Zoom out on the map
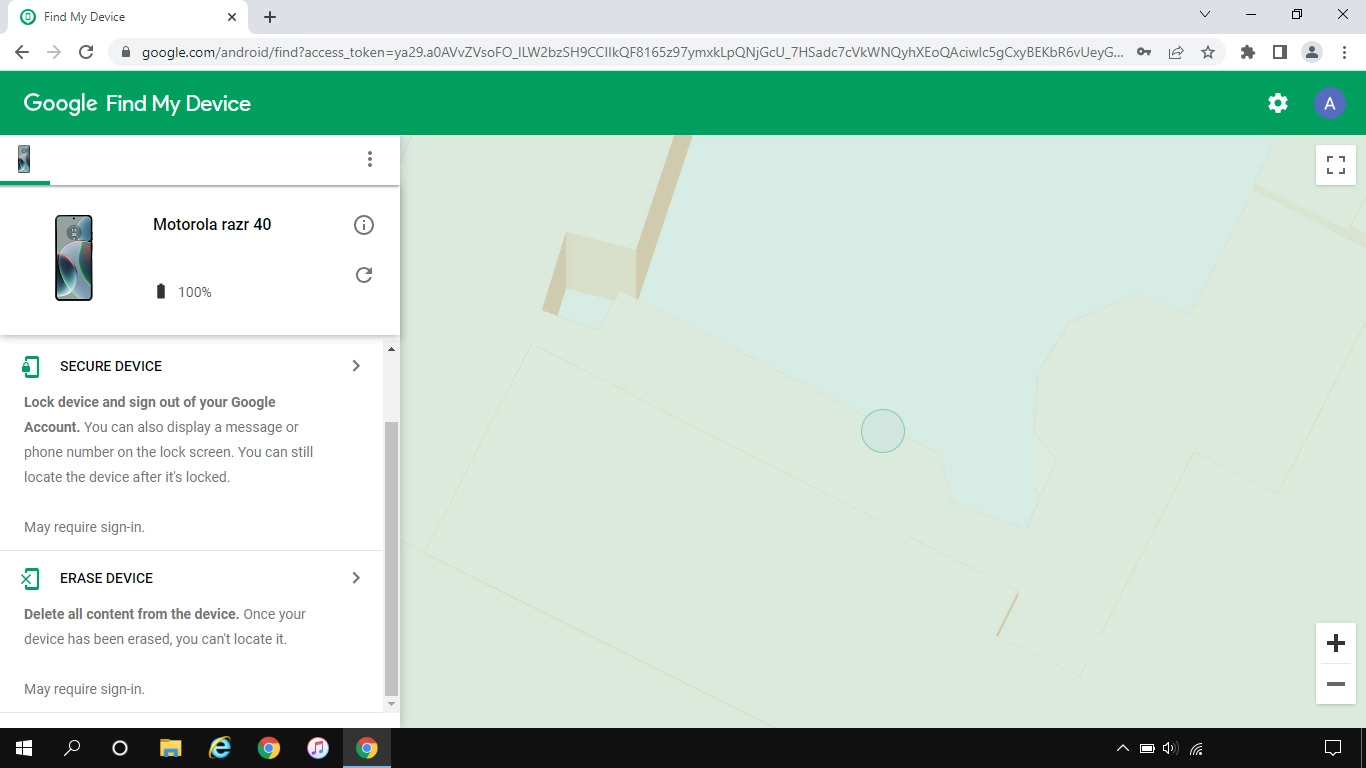 coord(1335,684)
